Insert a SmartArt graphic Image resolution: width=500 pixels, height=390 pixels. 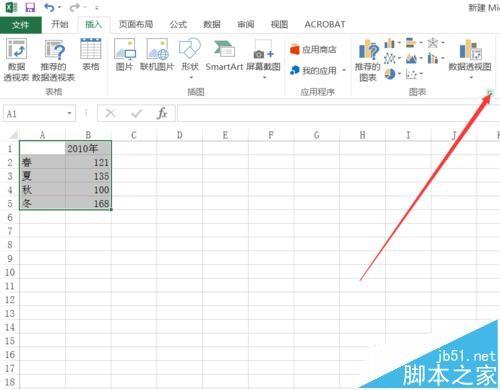click(224, 54)
